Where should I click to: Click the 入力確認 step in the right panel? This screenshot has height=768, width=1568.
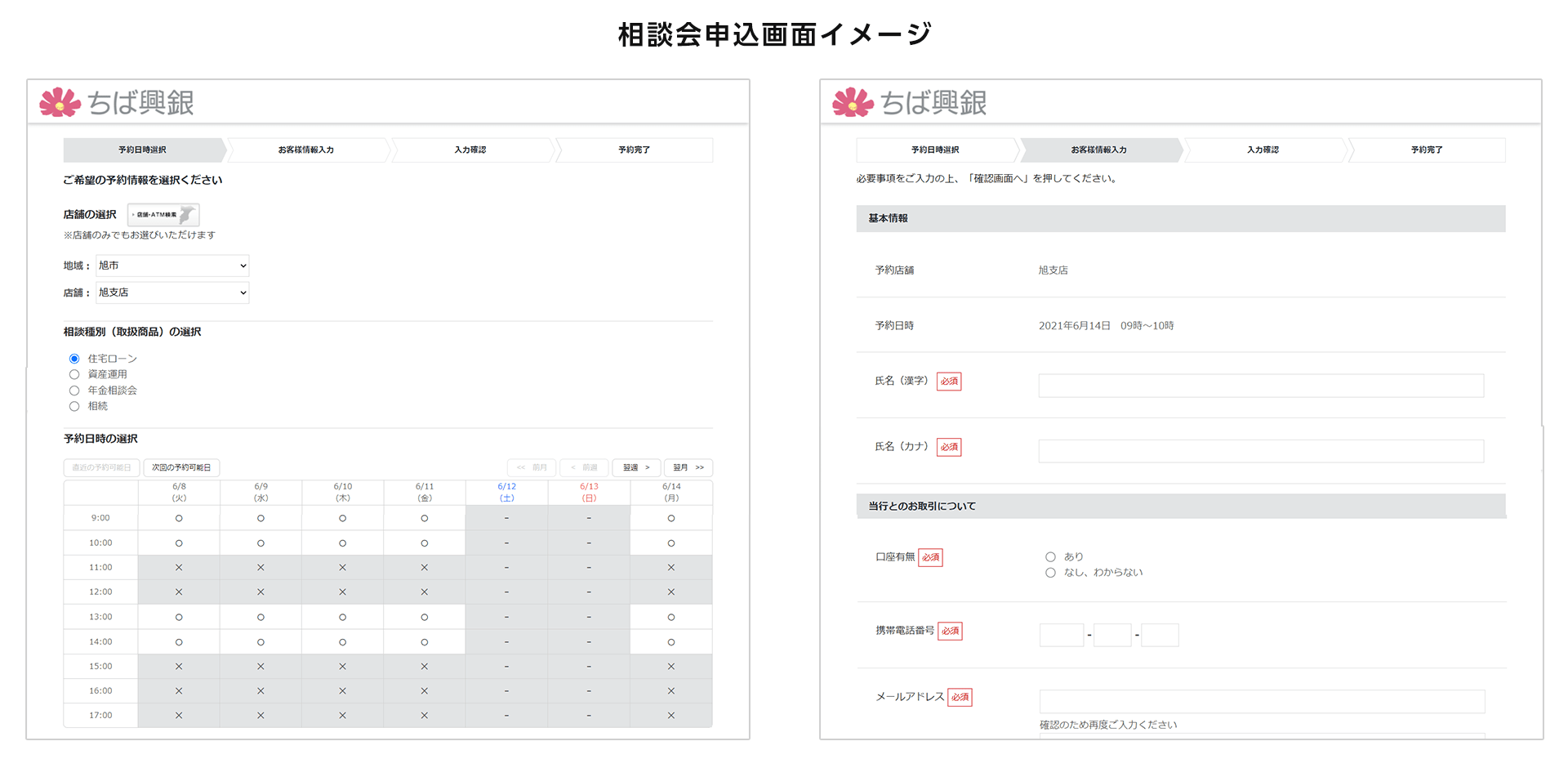point(1263,150)
